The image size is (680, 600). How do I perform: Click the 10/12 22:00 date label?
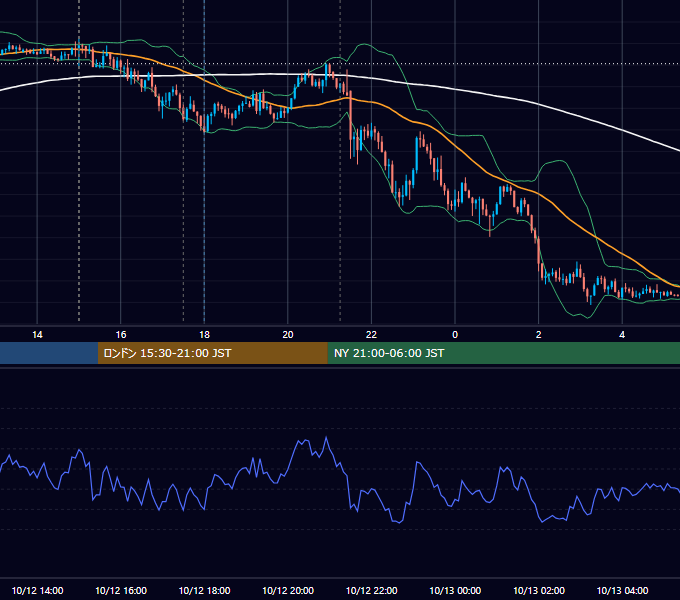371,590
